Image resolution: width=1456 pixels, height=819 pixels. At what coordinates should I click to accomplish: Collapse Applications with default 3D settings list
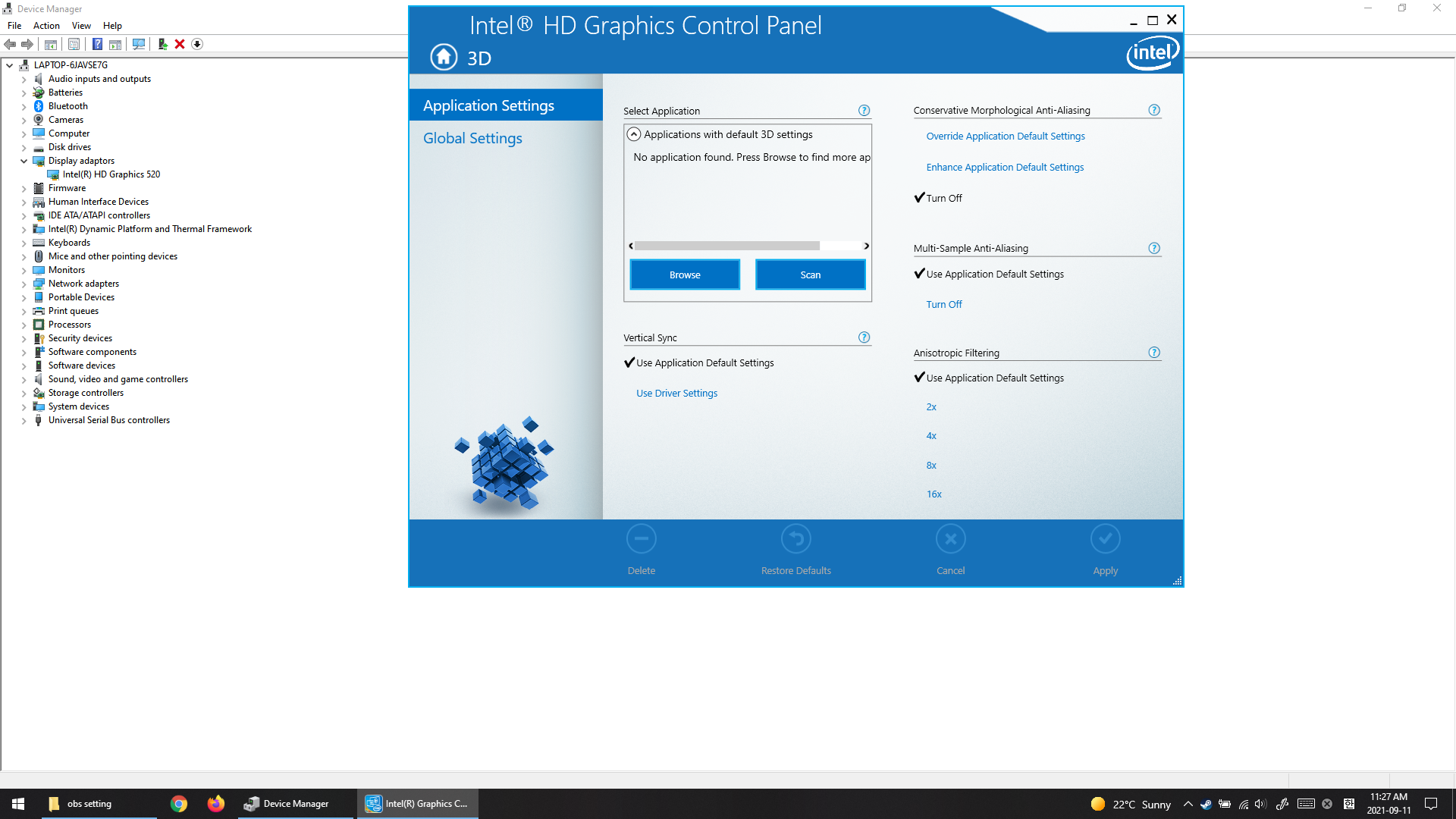pyautogui.click(x=634, y=134)
